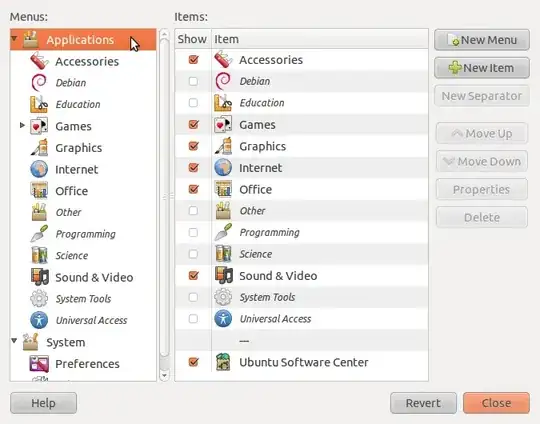Click the Debian icon in Items list
The image size is (540, 424).
coord(223,81)
